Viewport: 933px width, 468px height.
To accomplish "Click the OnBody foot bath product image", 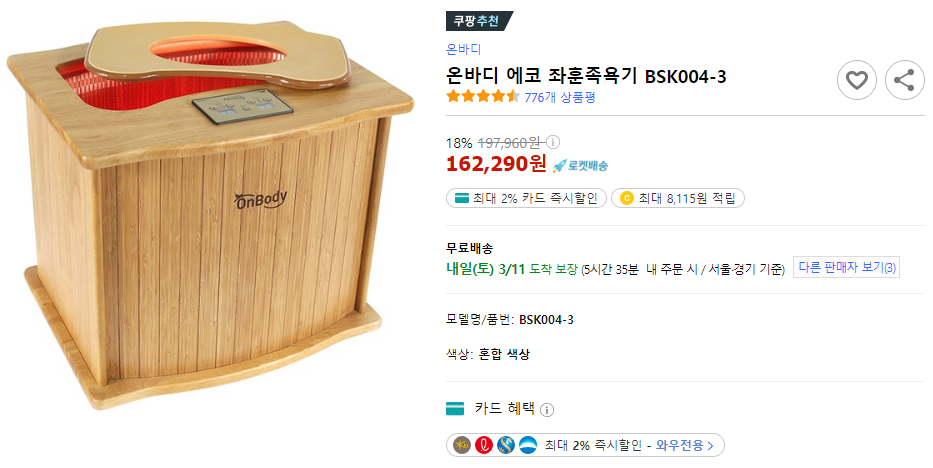I will click(x=210, y=217).
